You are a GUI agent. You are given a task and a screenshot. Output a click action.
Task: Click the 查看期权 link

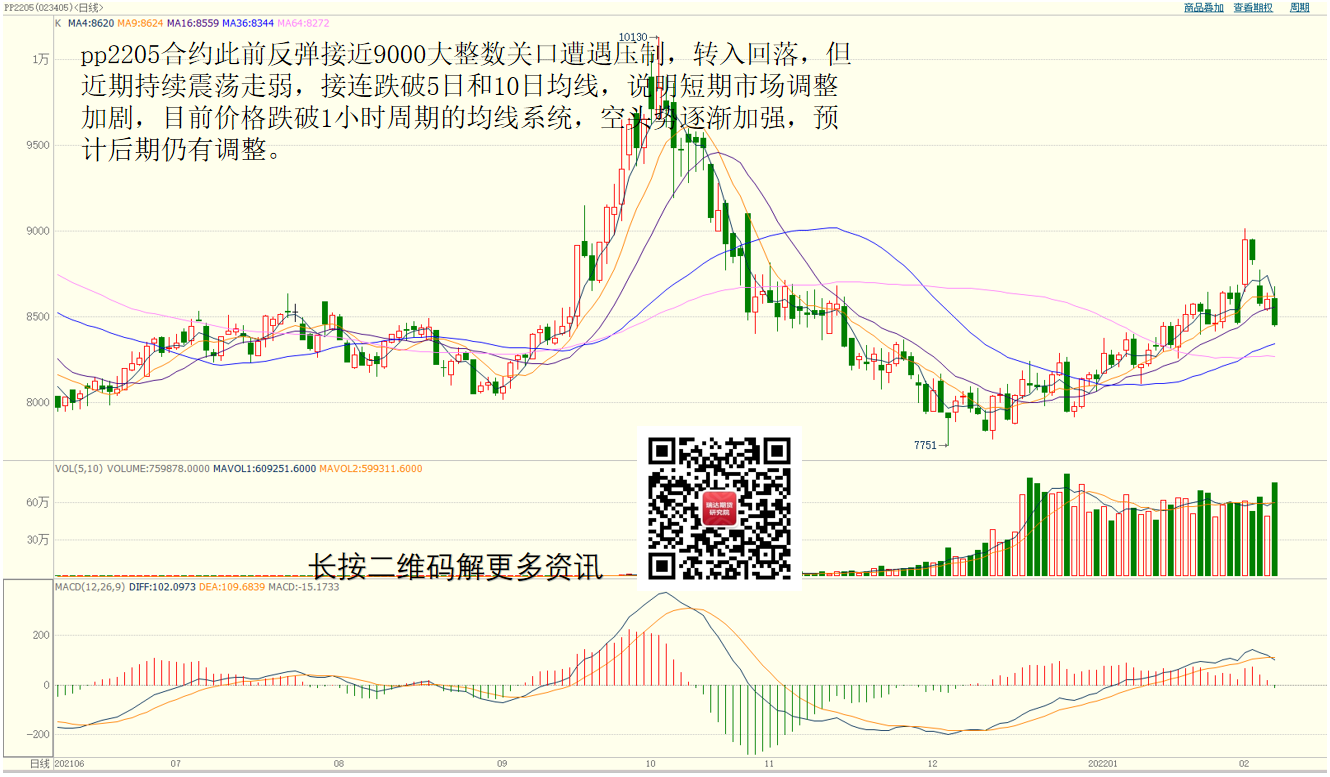point(1253,7)
